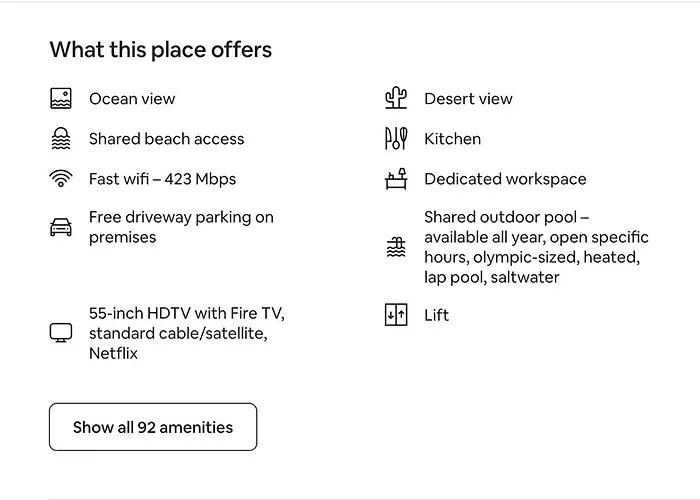700x500 pixels.
Task: Click the Shared outdoor pool icon
Action: point(396,247)
